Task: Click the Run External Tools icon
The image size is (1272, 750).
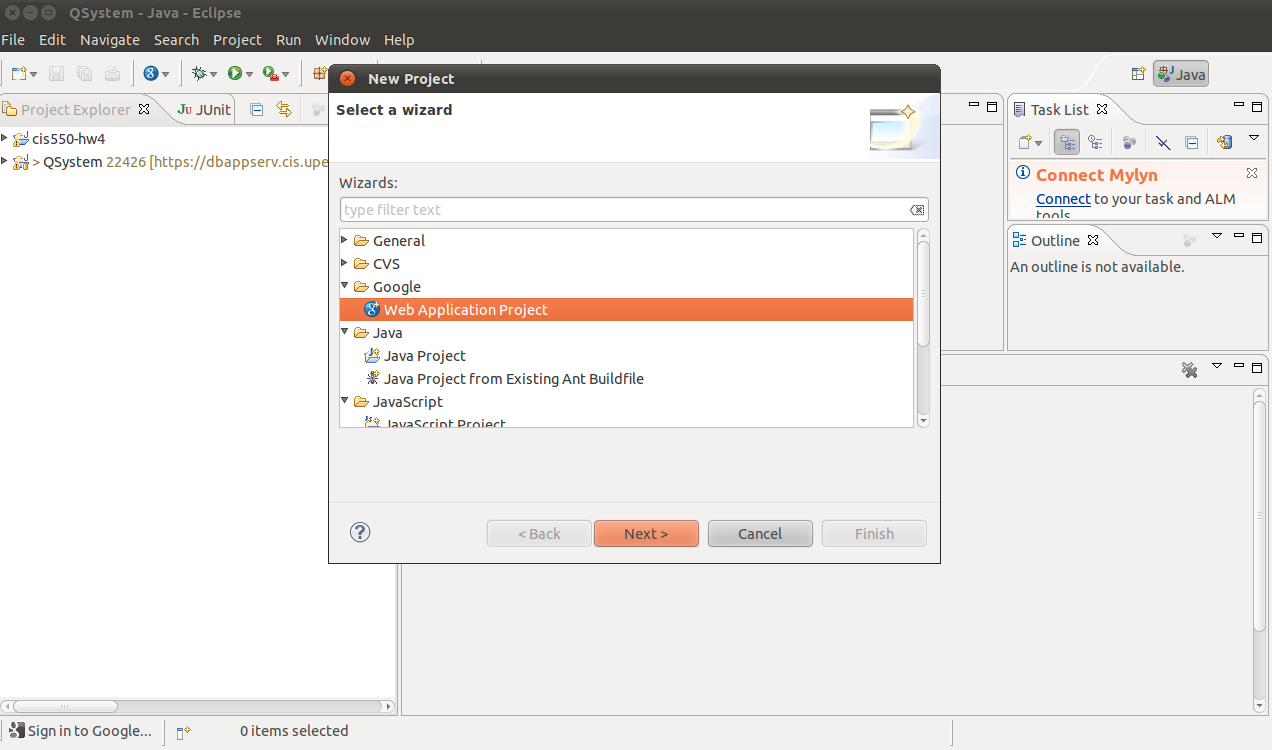Action: tap(270, 73)
